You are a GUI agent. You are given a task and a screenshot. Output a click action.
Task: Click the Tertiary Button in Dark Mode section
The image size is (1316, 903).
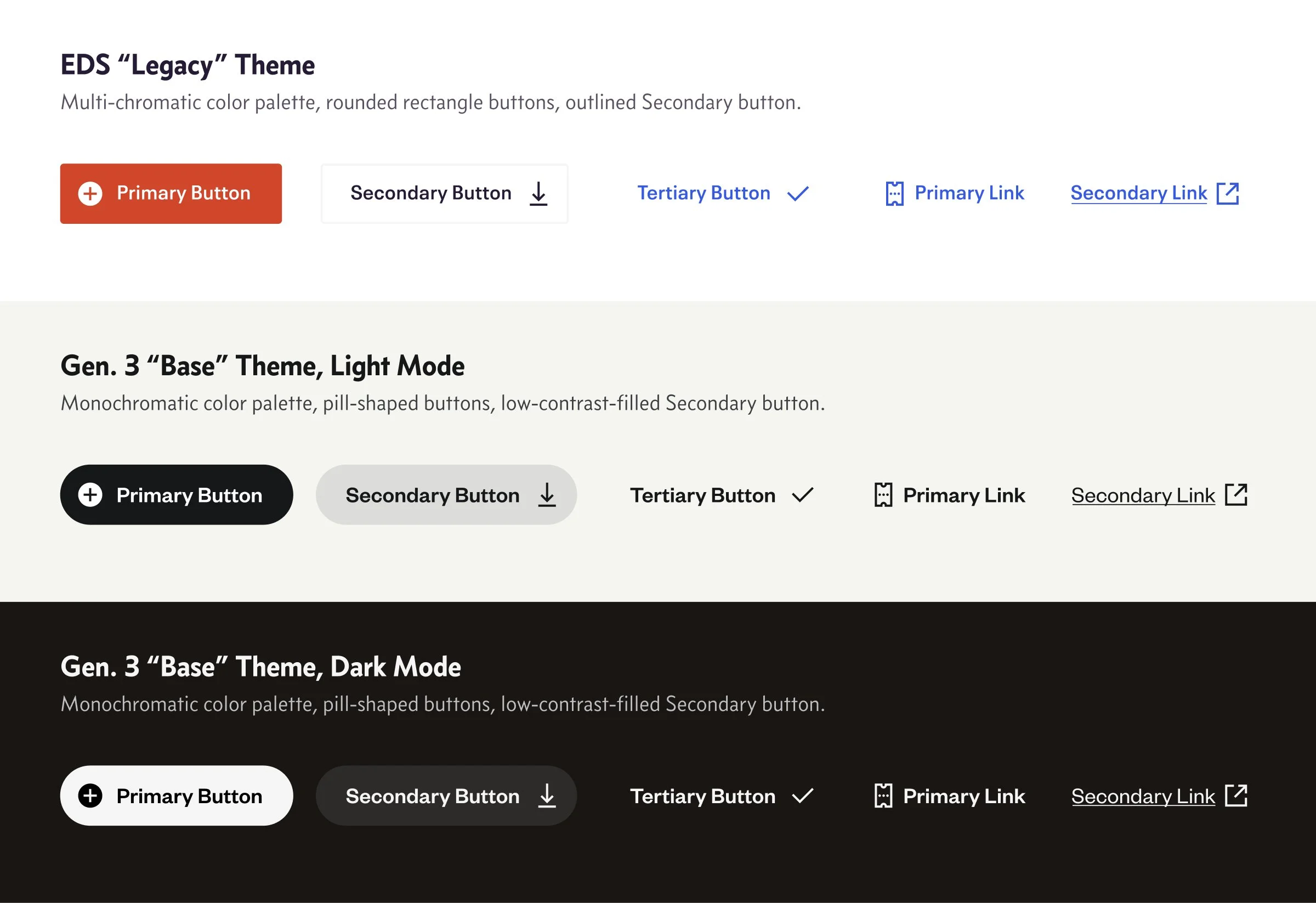(x=722, y=796)
